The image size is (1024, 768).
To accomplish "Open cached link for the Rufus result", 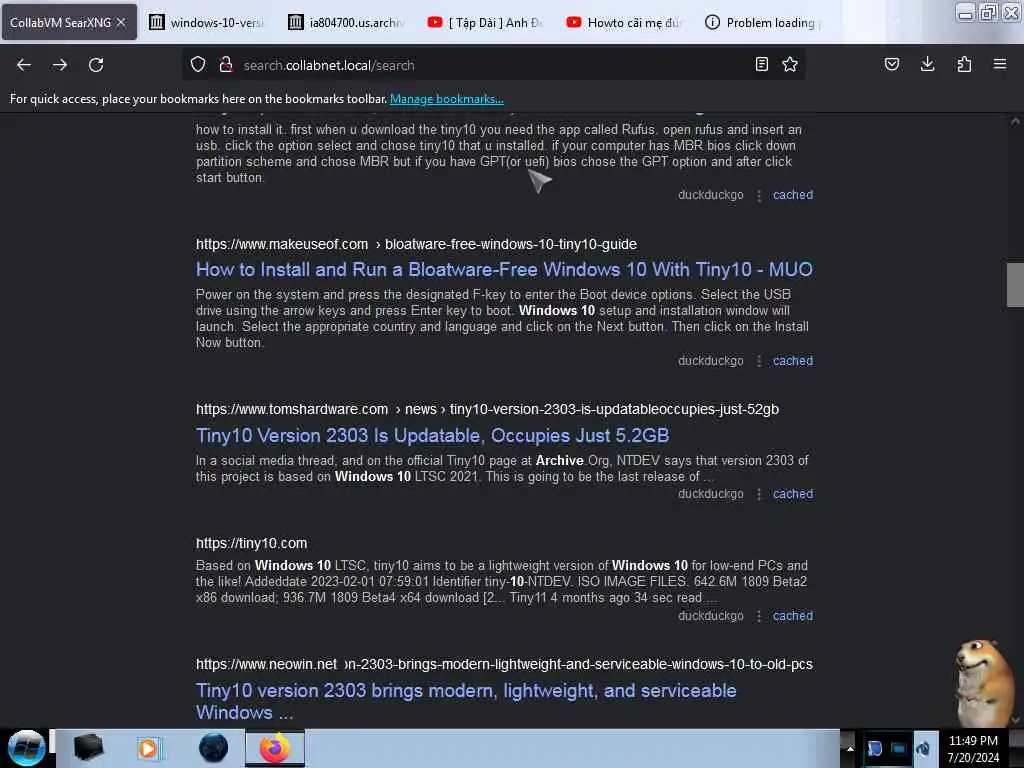I will [793, 195].
